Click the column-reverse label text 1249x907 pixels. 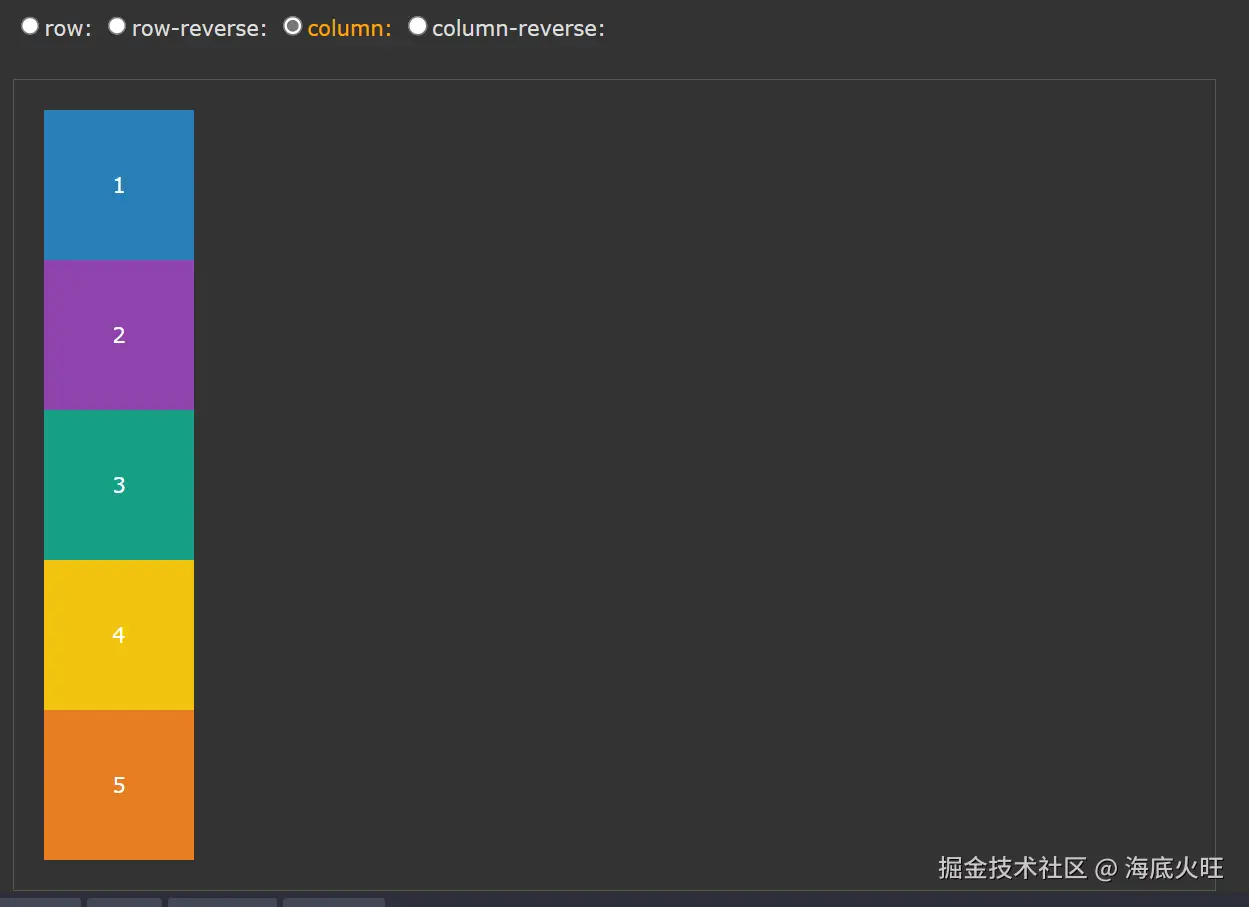516,28
